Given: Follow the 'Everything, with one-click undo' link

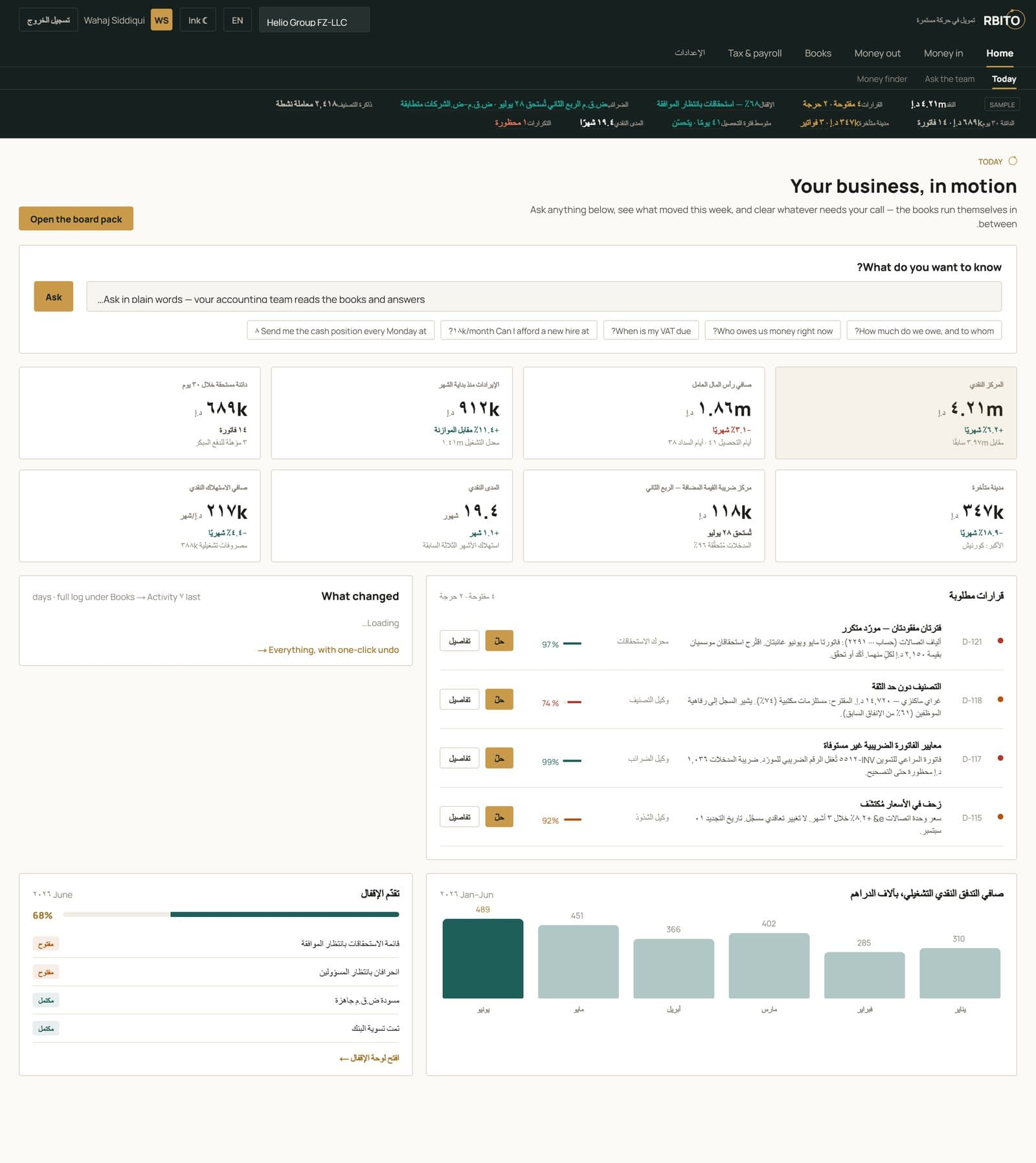Looking at the screenshot, I should [328, 649].
